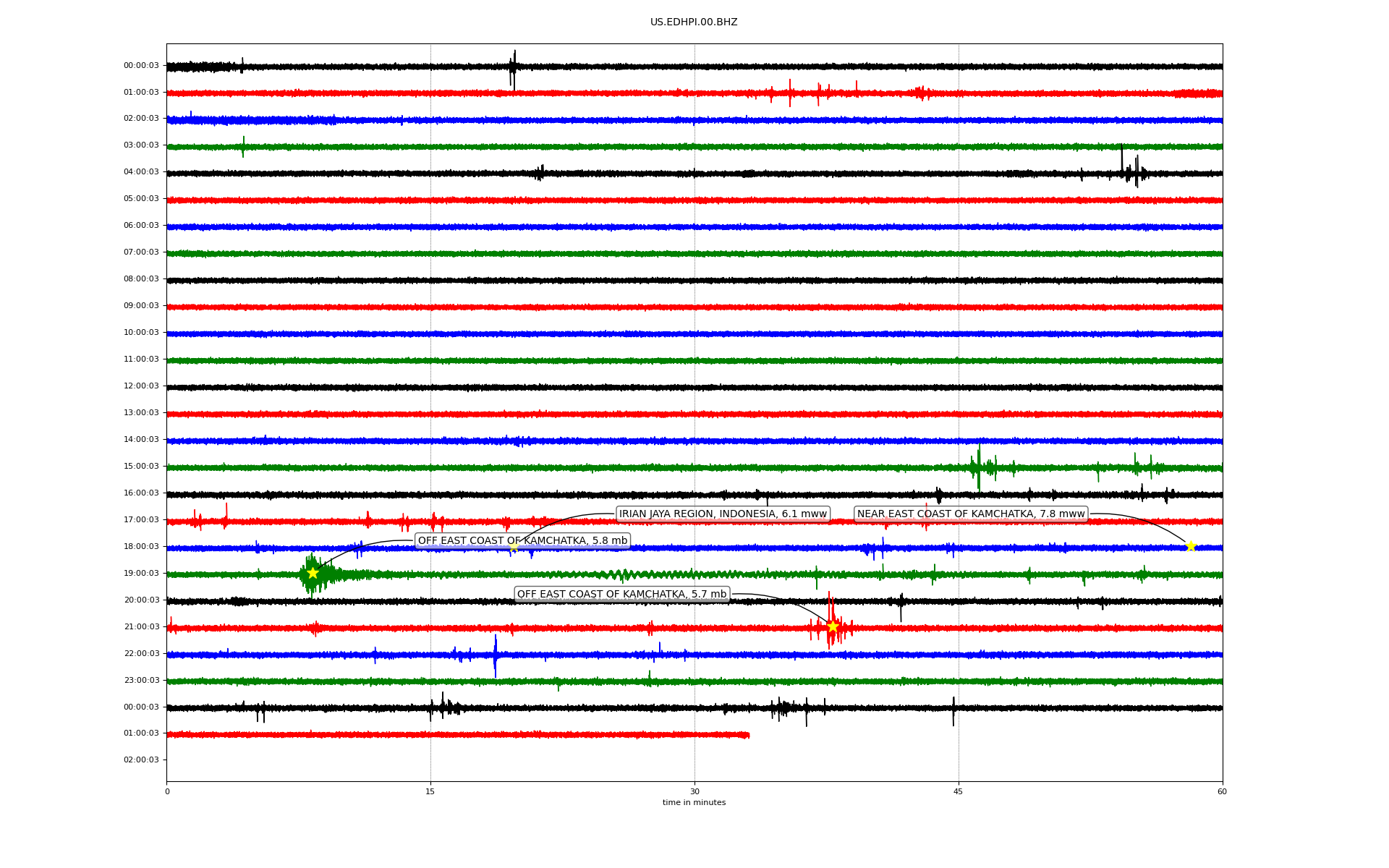Viewport: 1389px width, 868px height.
Task: Select the 'NEAR EAST COAST OF KAMCHATKA, 7.8 mww' label
Action: coord(971,514)
